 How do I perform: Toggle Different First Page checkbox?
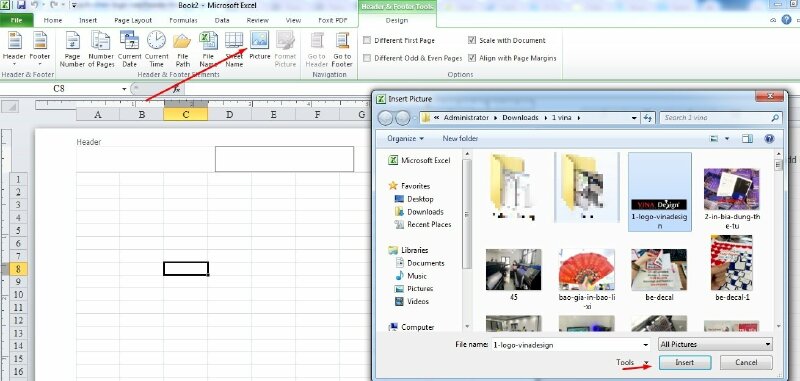pyautogui.click(x=367, y=40)
